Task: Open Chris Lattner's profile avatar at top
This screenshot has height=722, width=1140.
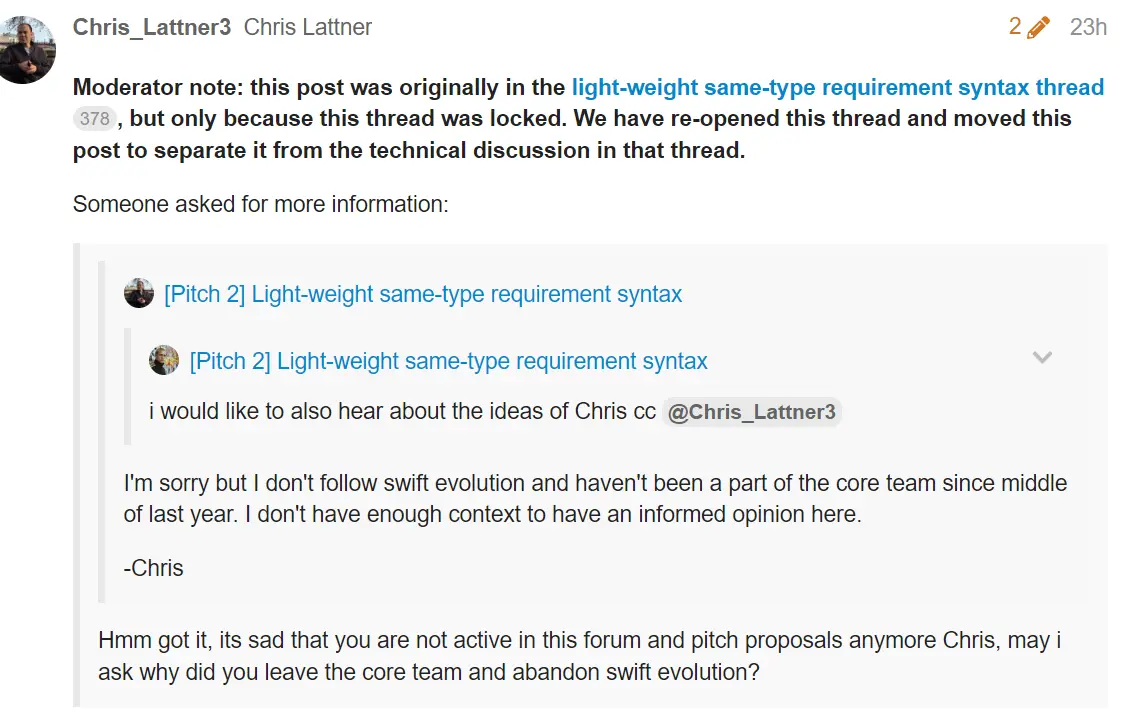Action: (26, 49)
